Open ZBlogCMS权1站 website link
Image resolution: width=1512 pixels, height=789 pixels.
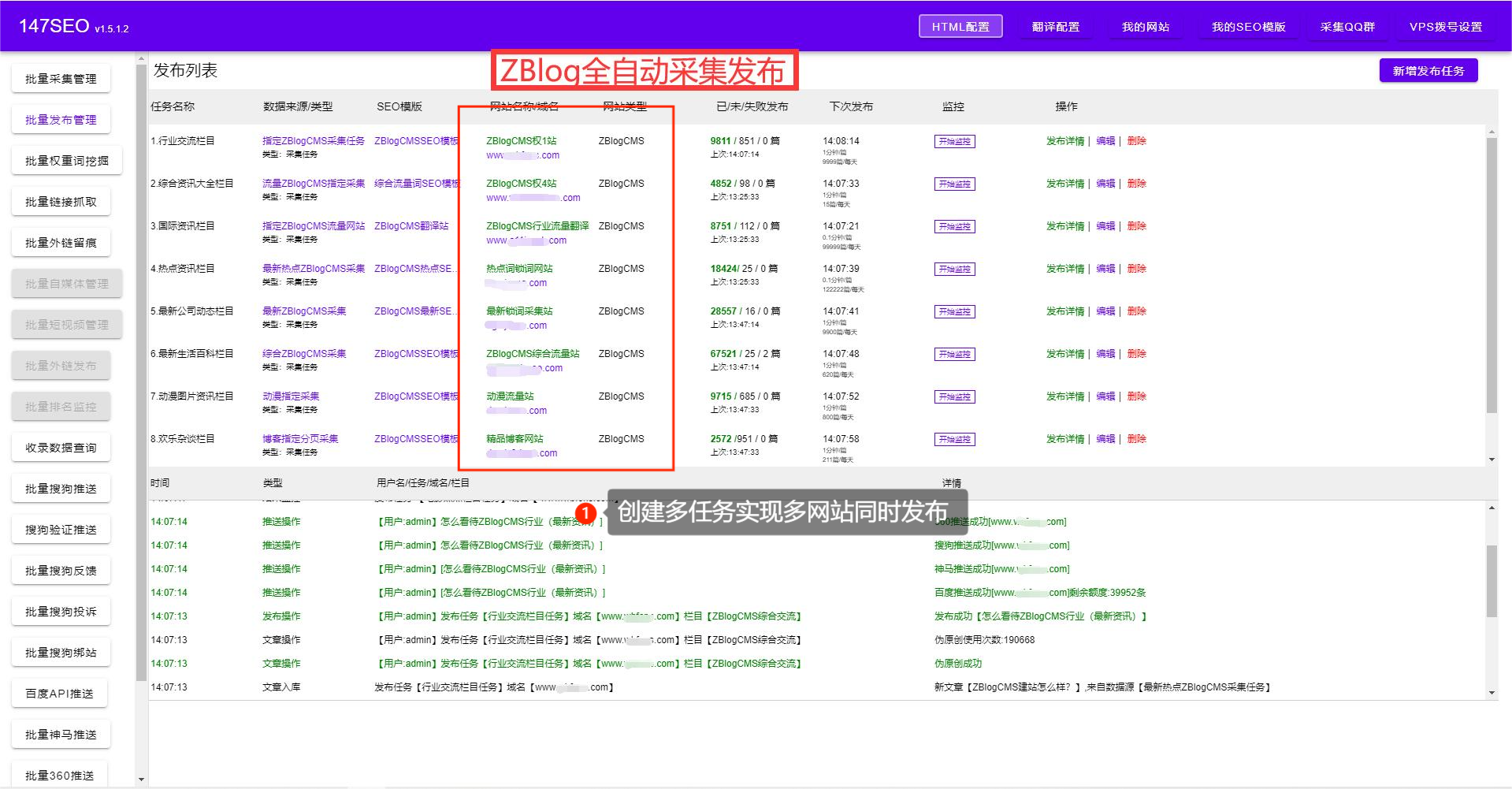point(521,141)
